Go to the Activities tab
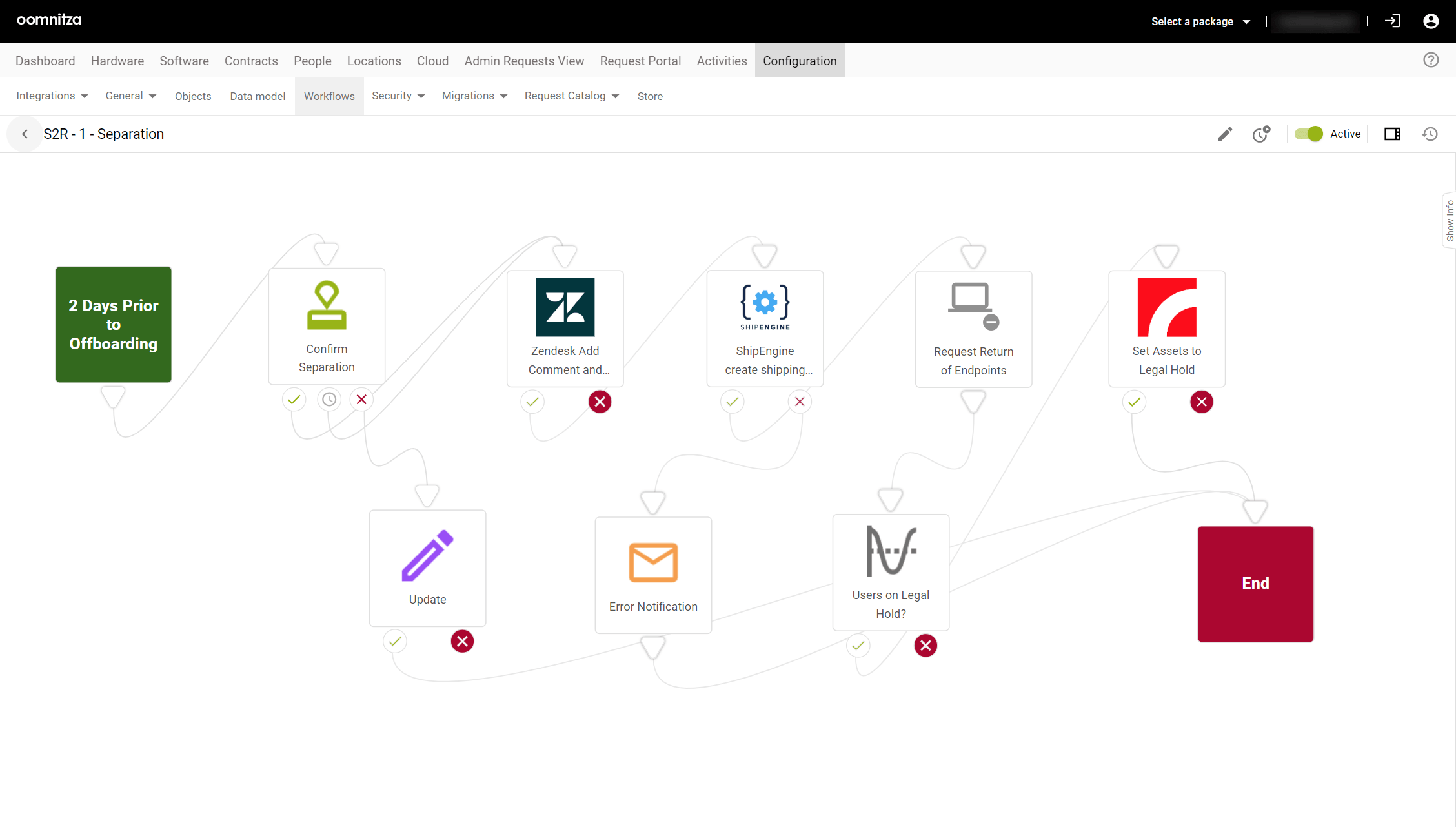Image resolution: width=1456 pixels, height=827 pixels. click(x=722, y=61)
